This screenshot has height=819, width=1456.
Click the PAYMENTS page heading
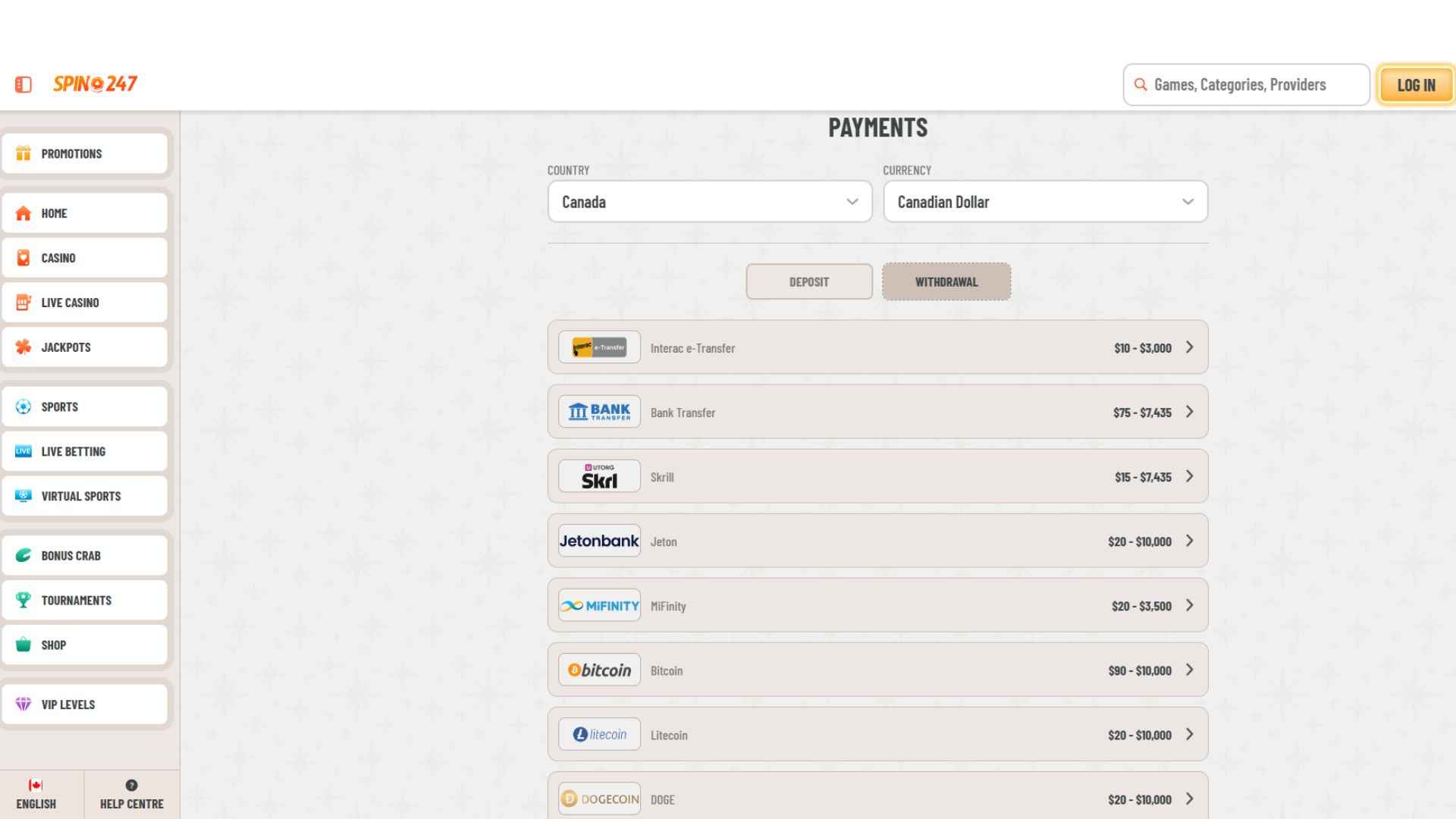coord(878,127)
